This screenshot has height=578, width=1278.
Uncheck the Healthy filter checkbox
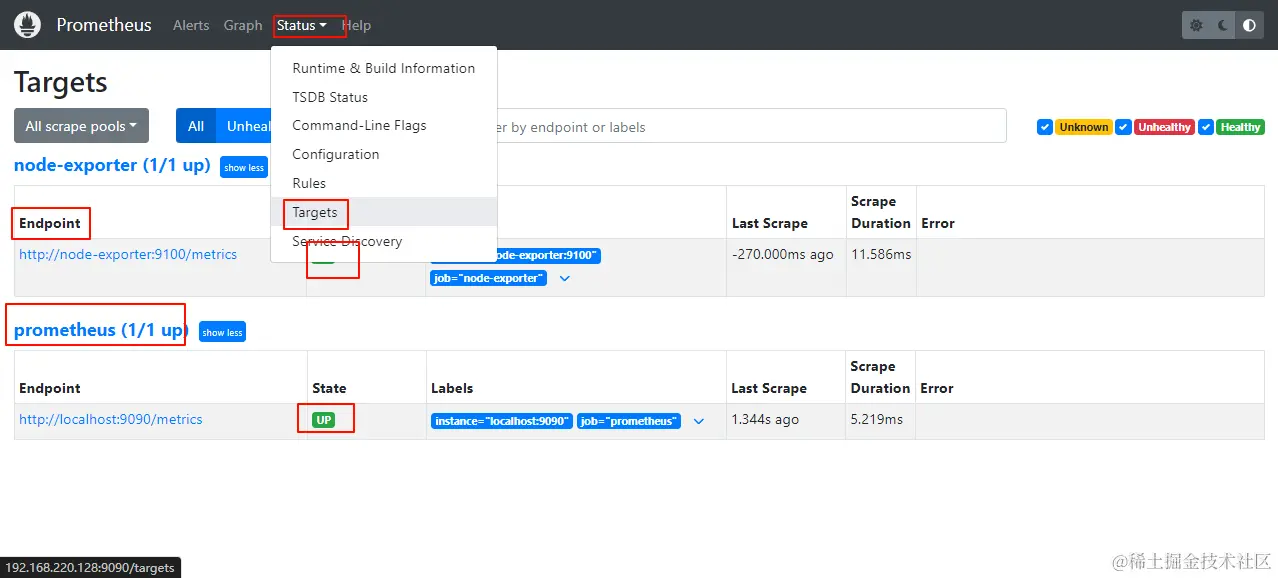1206,127
